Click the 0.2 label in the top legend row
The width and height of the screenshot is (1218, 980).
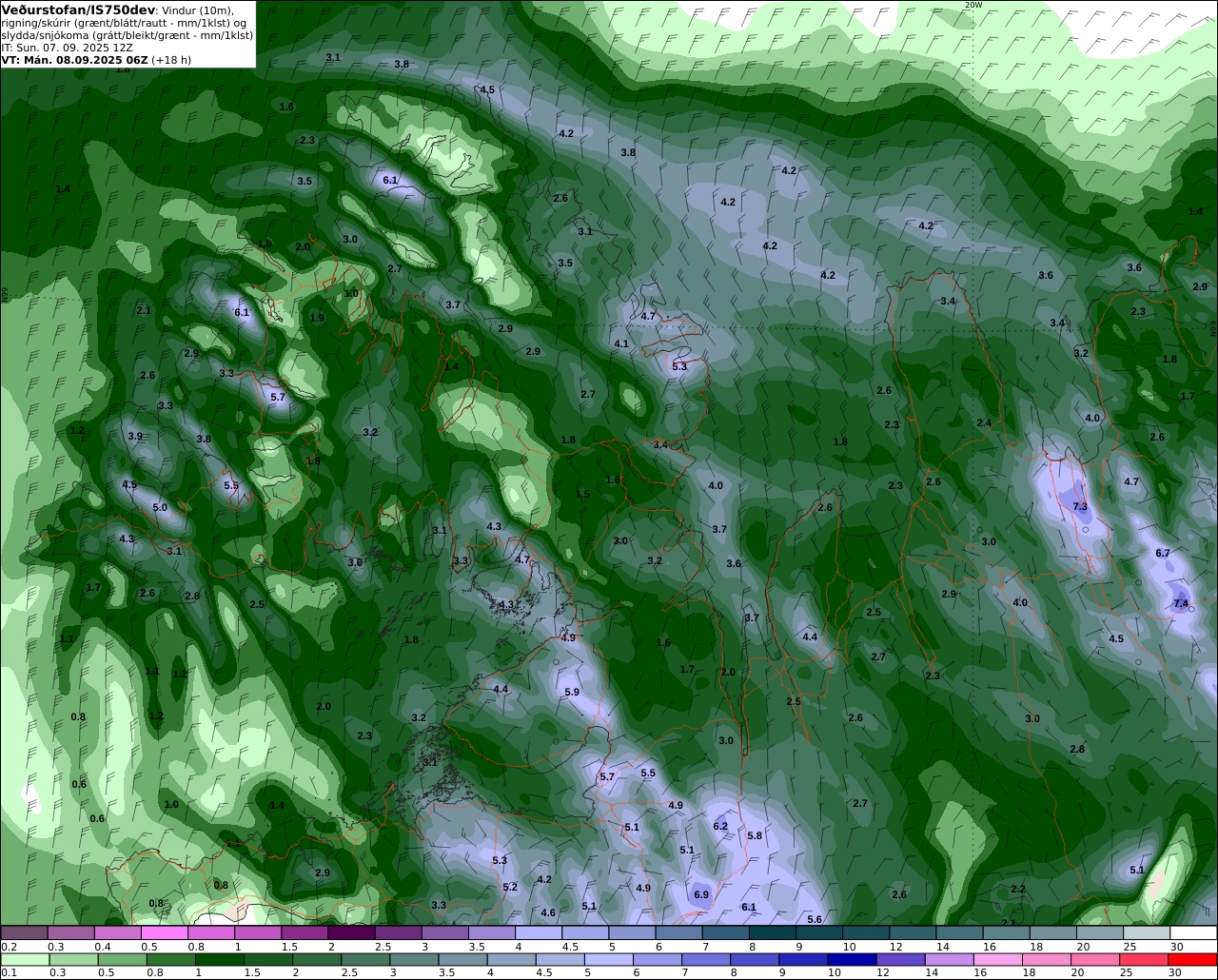(x=9, y=947)
